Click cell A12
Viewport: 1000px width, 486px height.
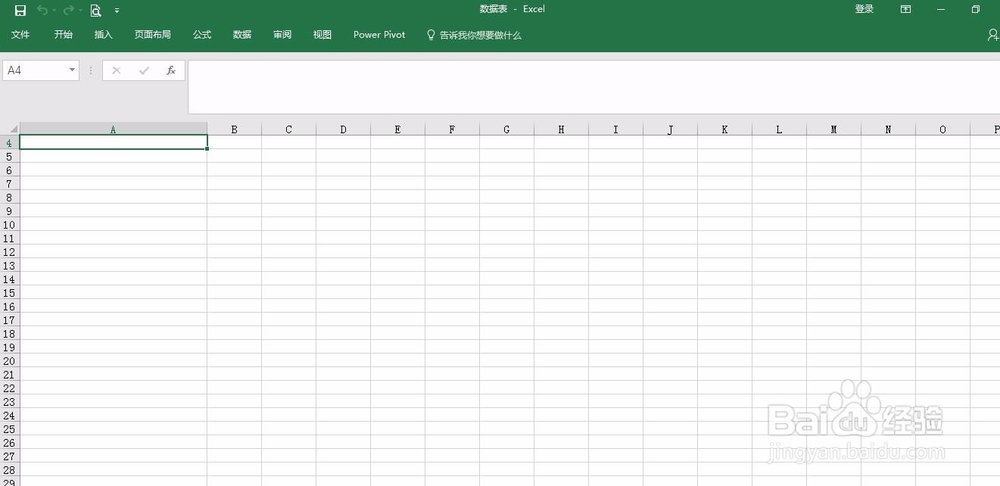point(114,252)
